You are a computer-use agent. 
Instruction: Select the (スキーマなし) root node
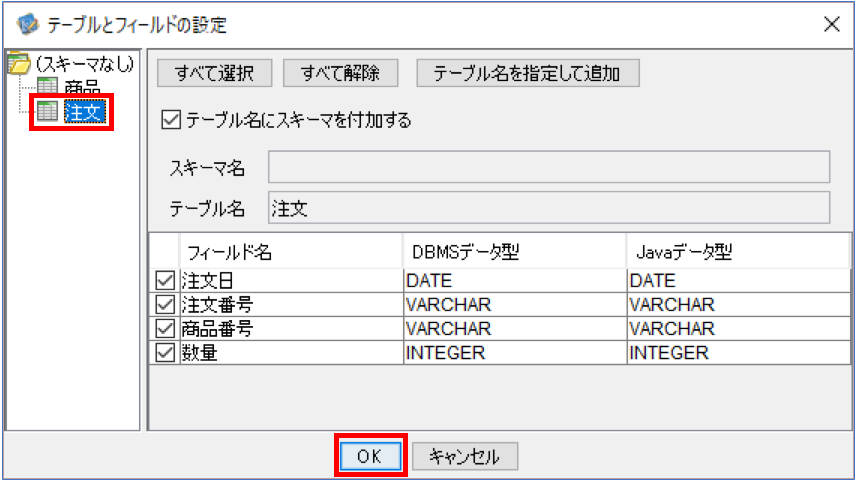click(x=85, y=64)
